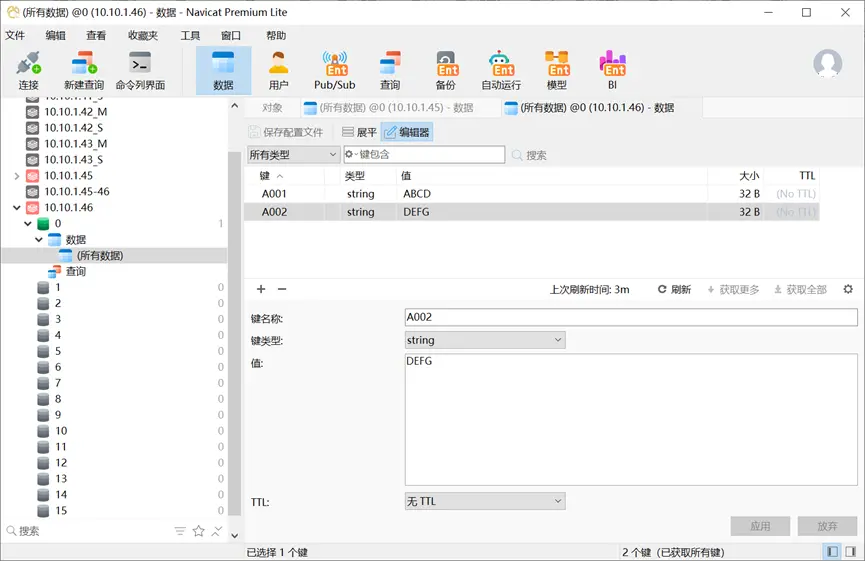Click the search (搜索) magnifier button
The width and height of the screenshot is (865, 561).
click(x=529, y=155)
